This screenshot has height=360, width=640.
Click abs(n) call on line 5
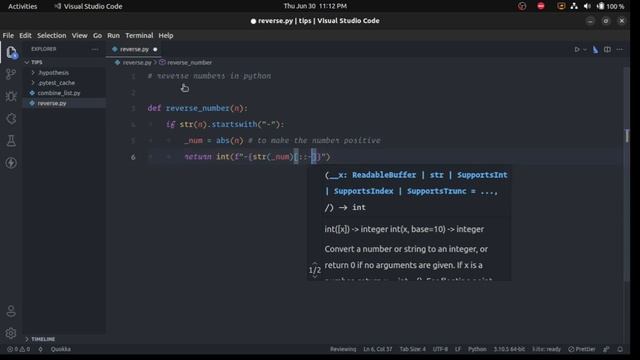click(x=229, y=140)
